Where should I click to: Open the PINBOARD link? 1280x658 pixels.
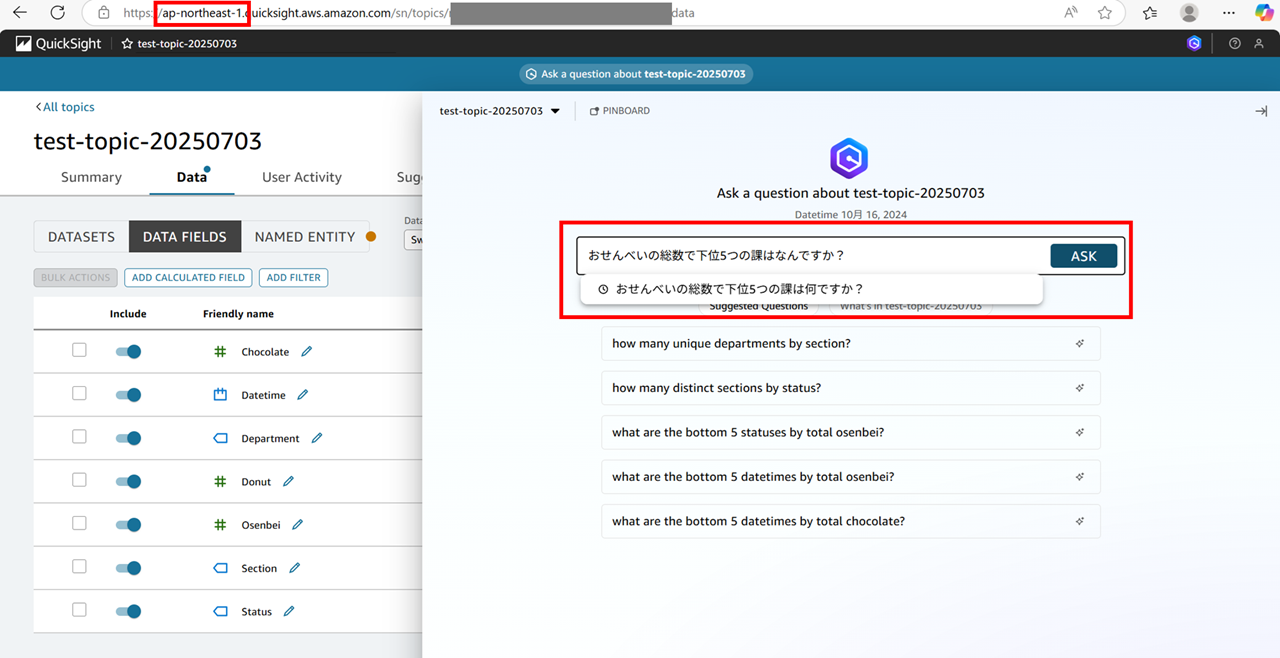(x=620, y=111)
